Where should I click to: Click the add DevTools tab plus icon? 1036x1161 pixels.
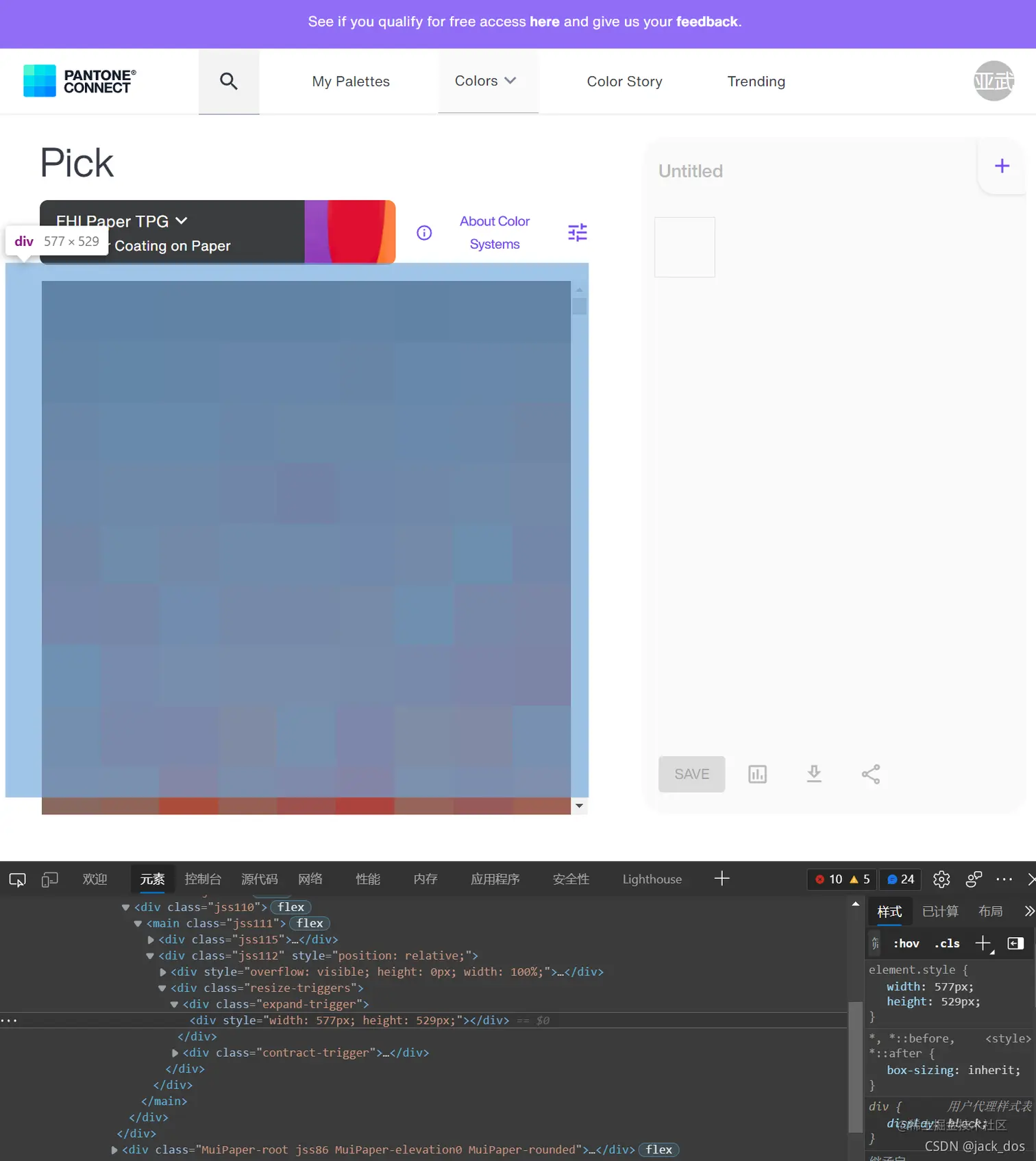point(721,879)
